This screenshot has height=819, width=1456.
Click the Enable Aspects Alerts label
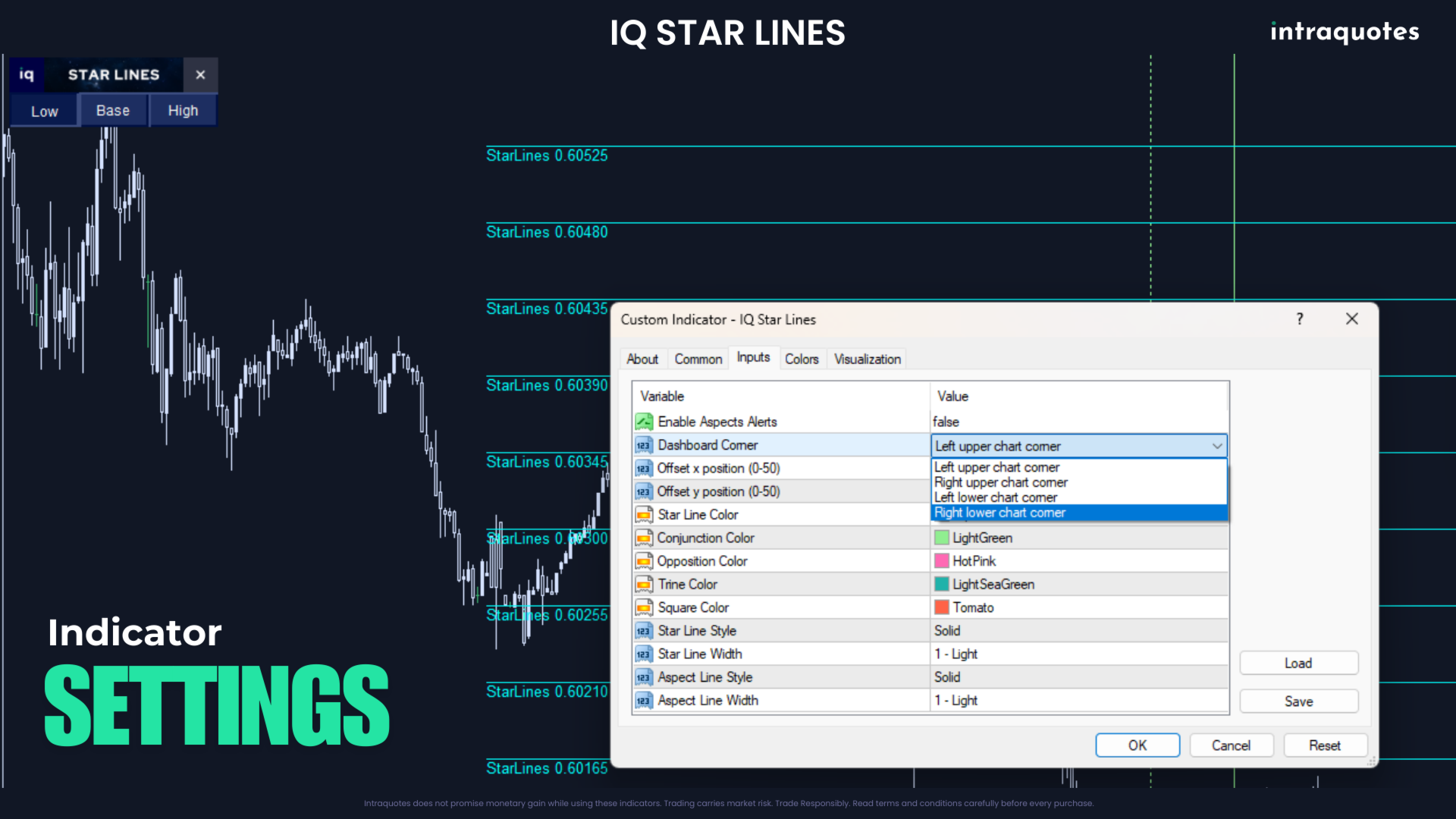click(x=717, y=422)
